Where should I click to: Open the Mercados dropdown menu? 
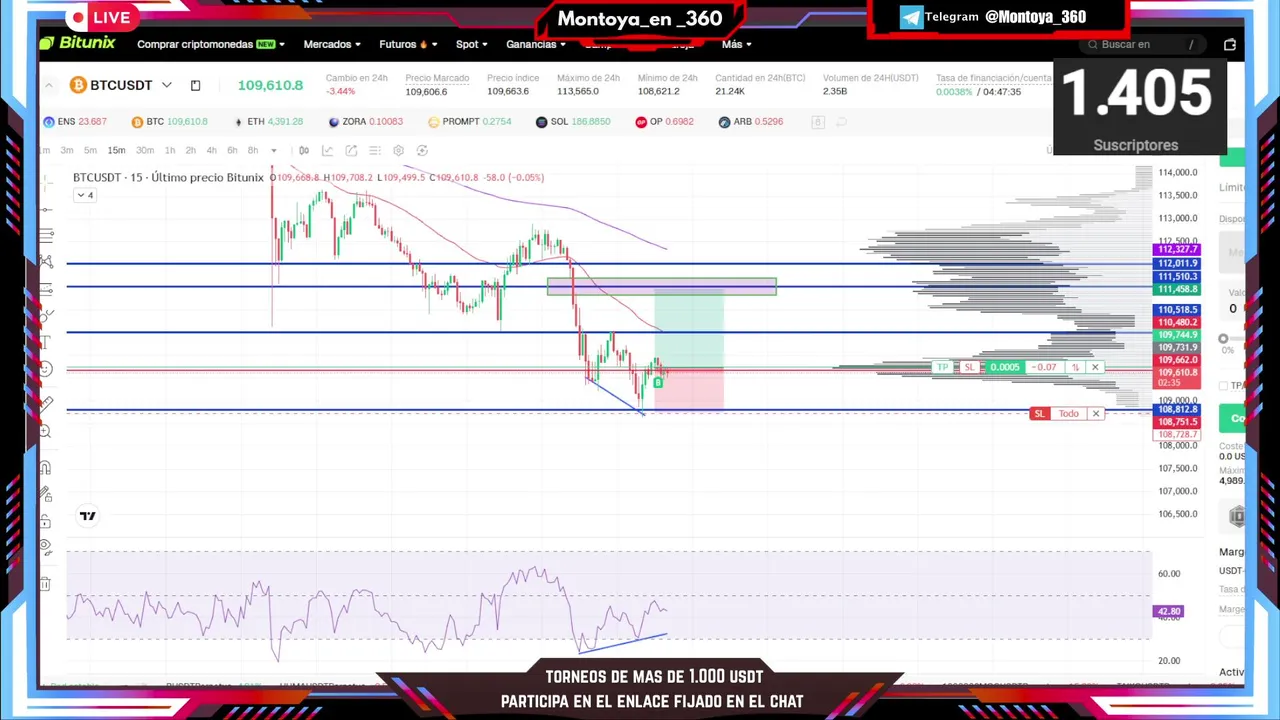point(332,44)
